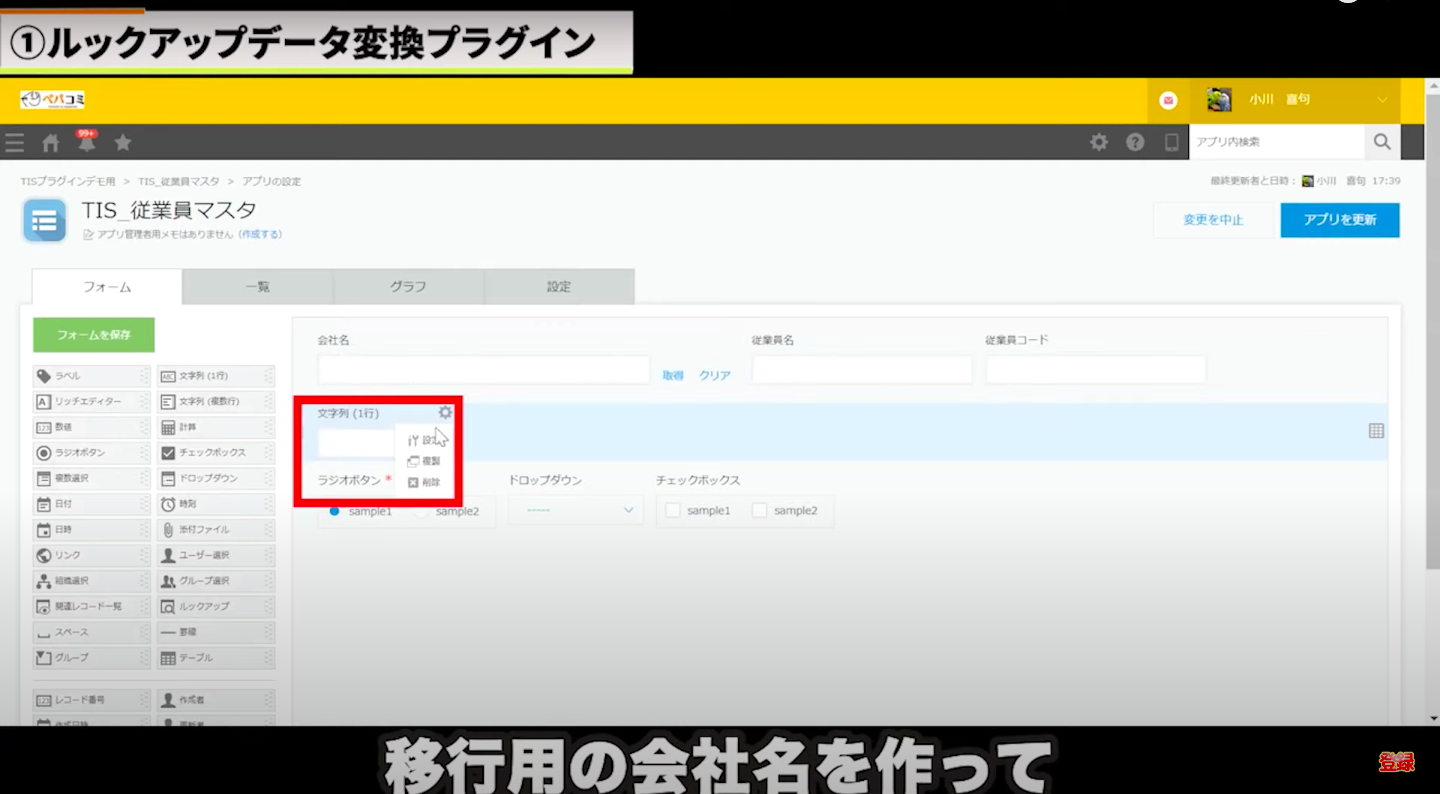Select the sample2 radio button

423,511
